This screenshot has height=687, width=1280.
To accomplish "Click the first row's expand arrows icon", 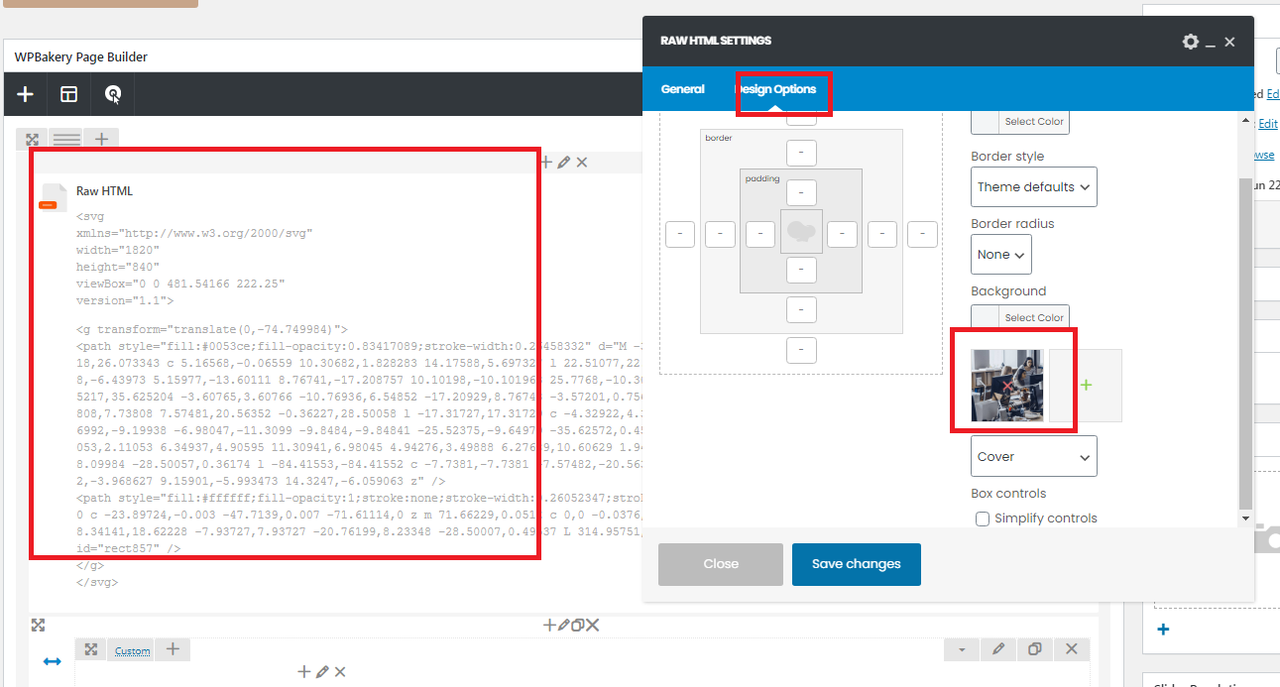I will click(x=32, y=140).
